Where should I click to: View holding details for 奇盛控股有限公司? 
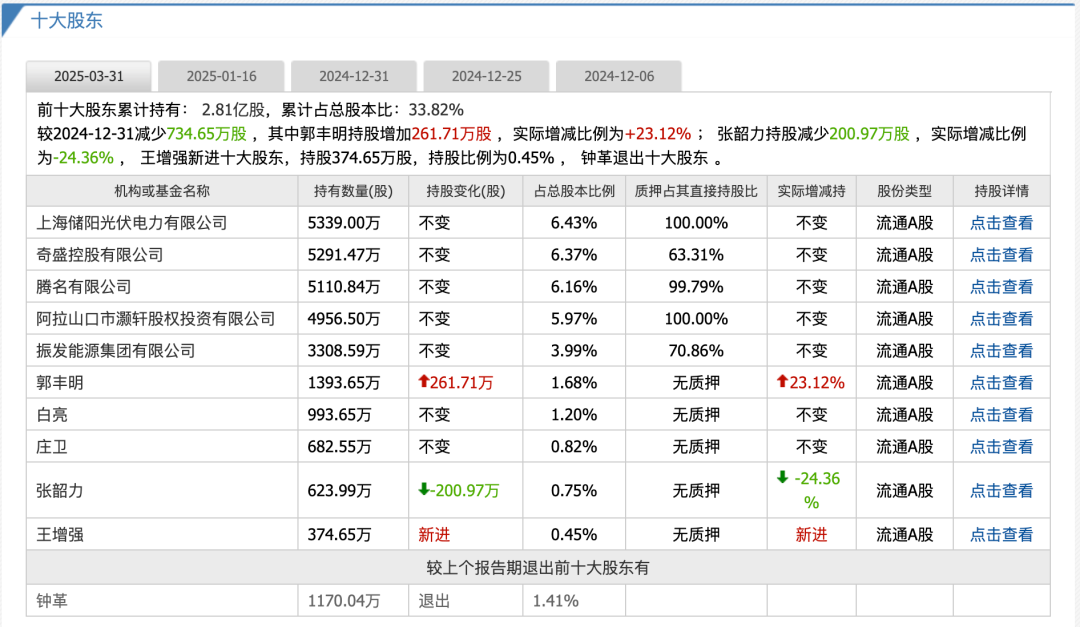tap(1001, 255)
